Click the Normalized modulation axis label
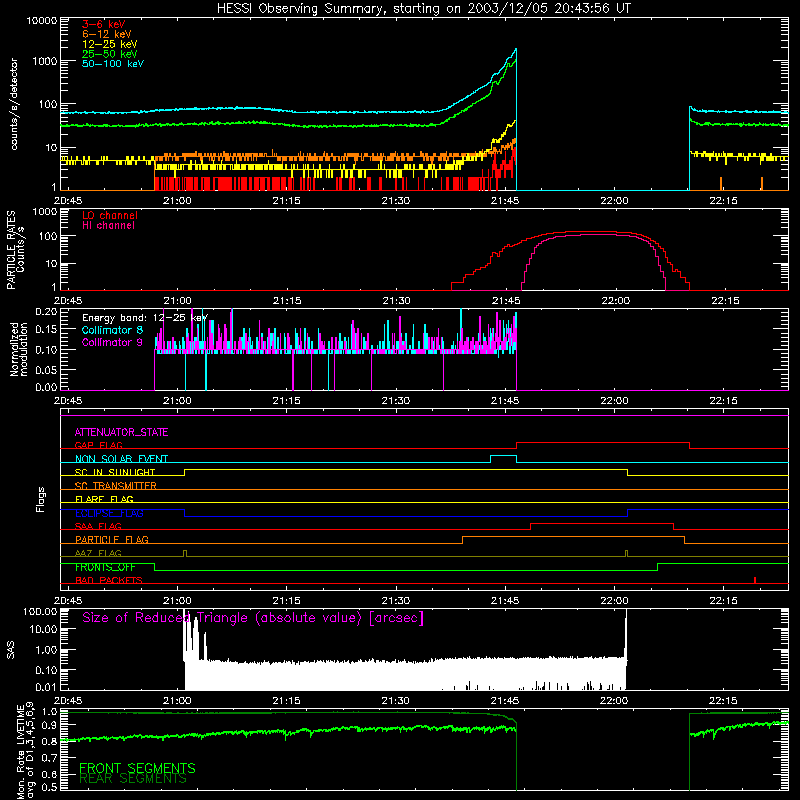The height and width of the screenshot is (800, 800). (19, 349)
